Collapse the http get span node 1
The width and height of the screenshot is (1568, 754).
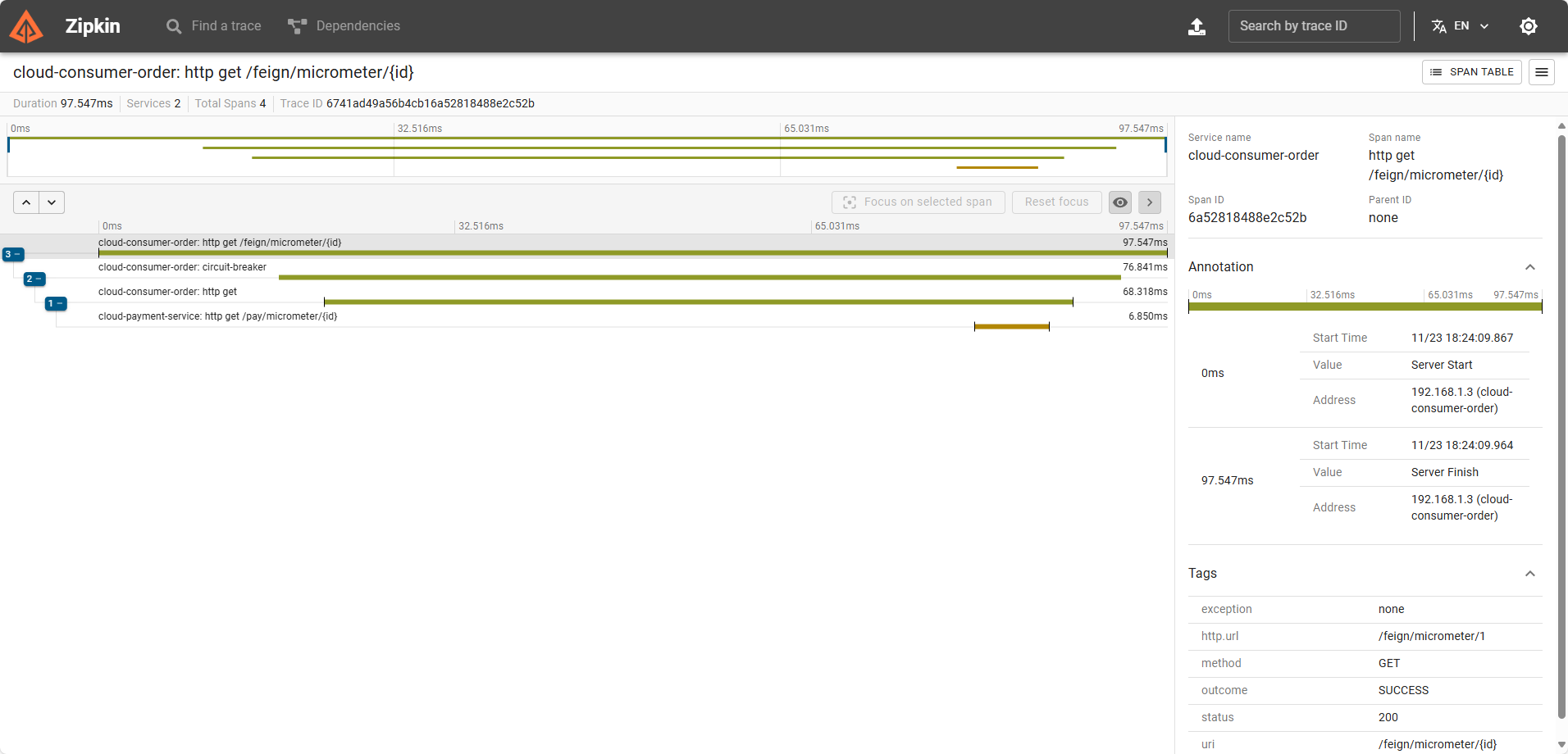(x=56, y=304)
